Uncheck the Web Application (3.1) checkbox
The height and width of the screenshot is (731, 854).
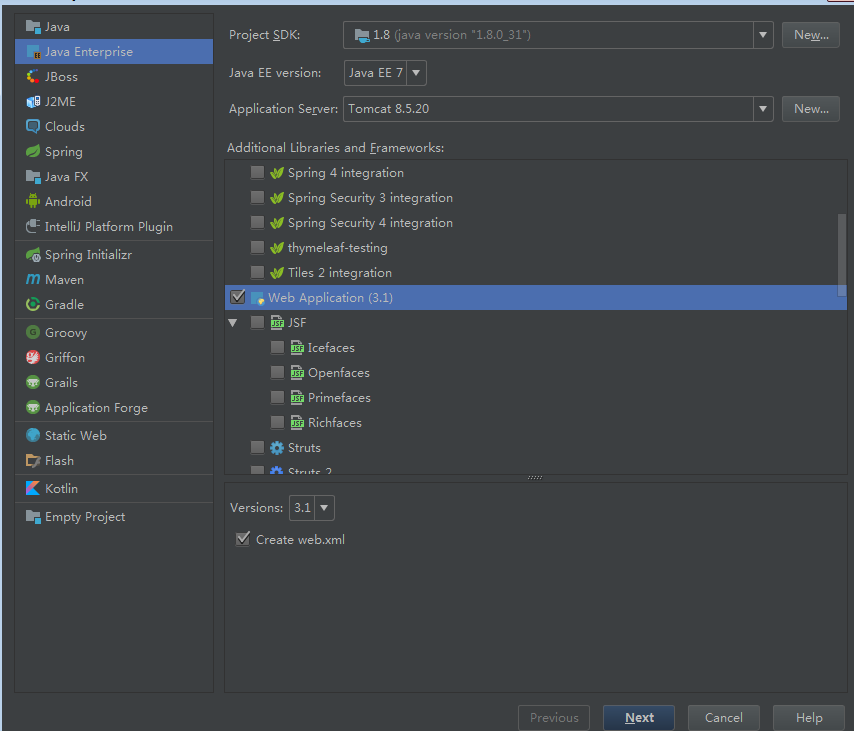(x=238, y=297)
